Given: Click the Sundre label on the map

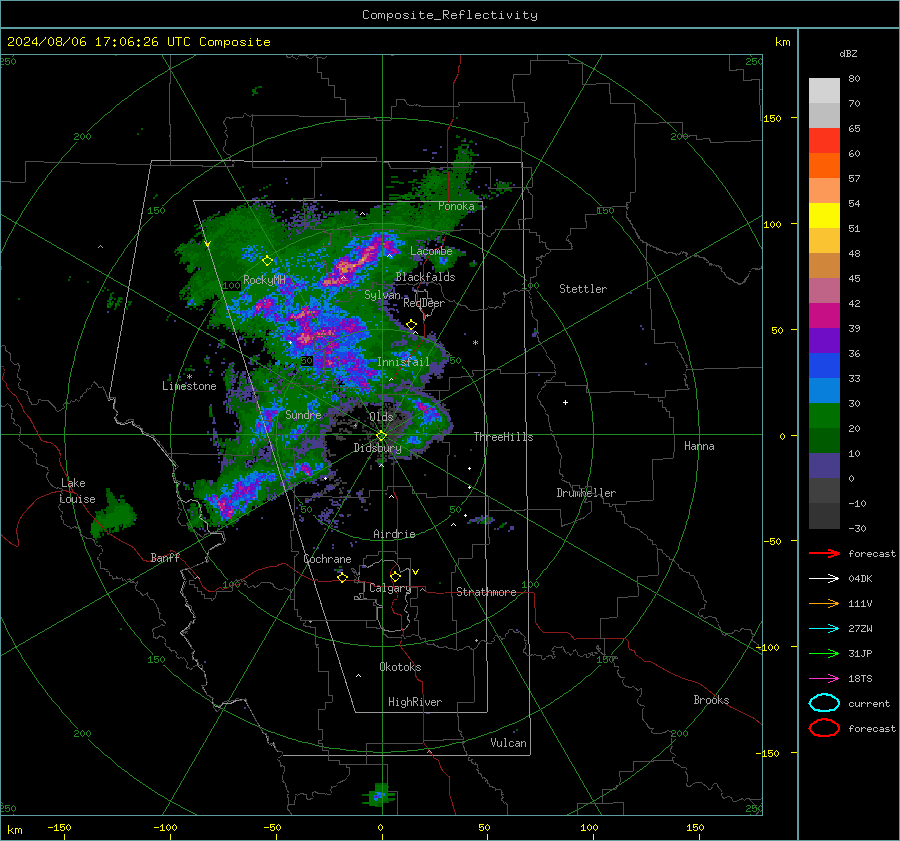Looking at the screenshot, I should [x=303, y=414].
